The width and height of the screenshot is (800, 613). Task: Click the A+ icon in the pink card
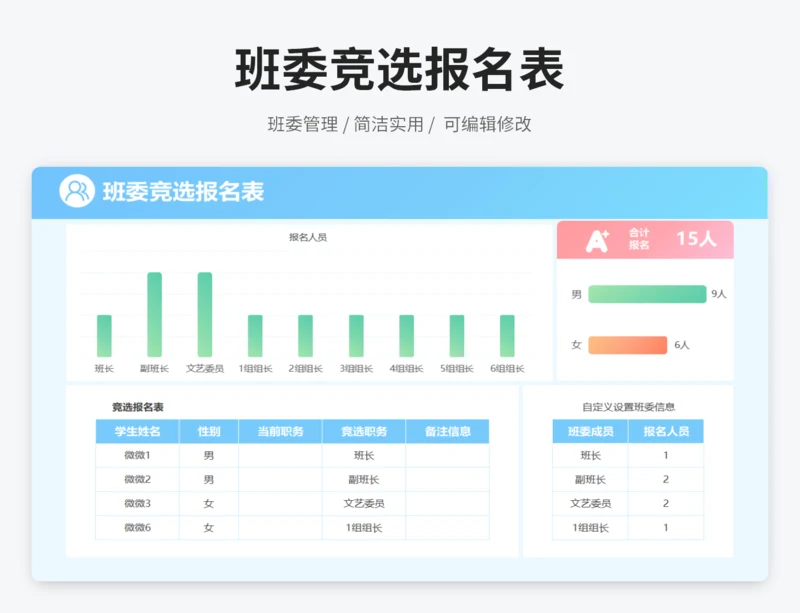(x=597, y=241)
